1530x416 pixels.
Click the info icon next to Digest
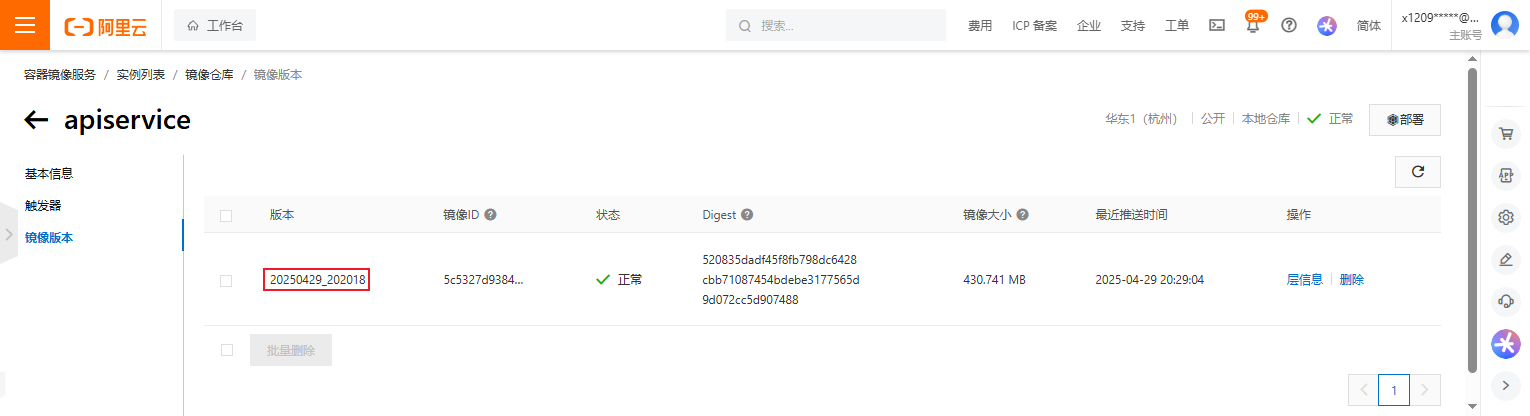(x=747, y=215)
